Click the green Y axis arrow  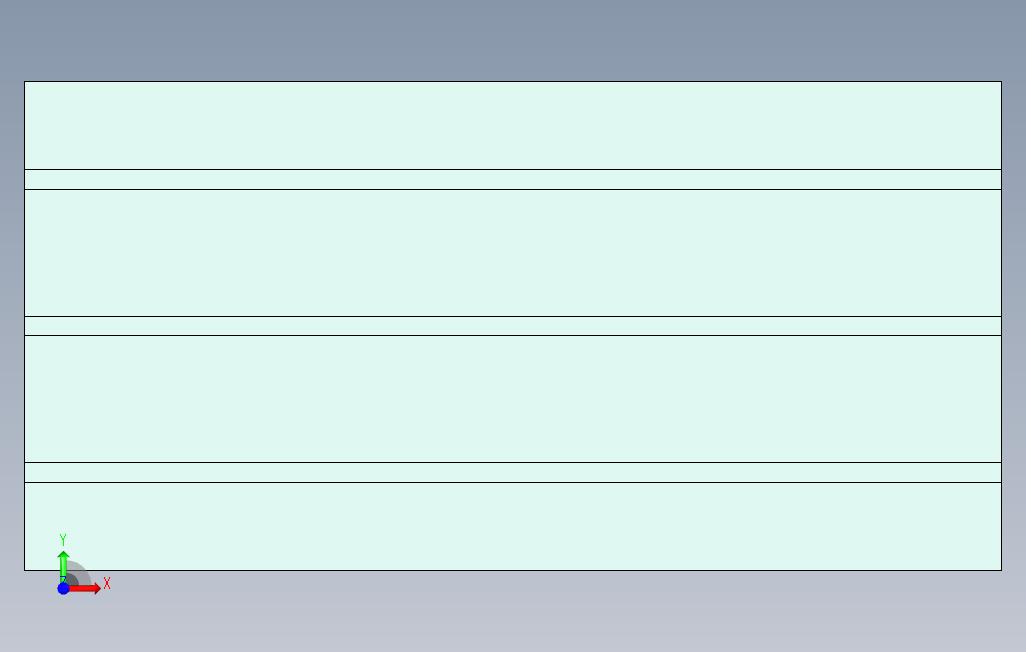coord(63,566)
